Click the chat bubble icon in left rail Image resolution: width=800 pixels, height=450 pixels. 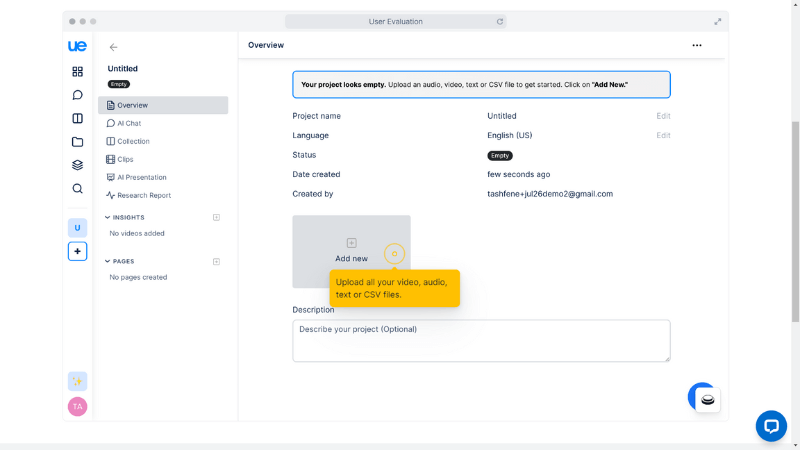pos(77,95)
